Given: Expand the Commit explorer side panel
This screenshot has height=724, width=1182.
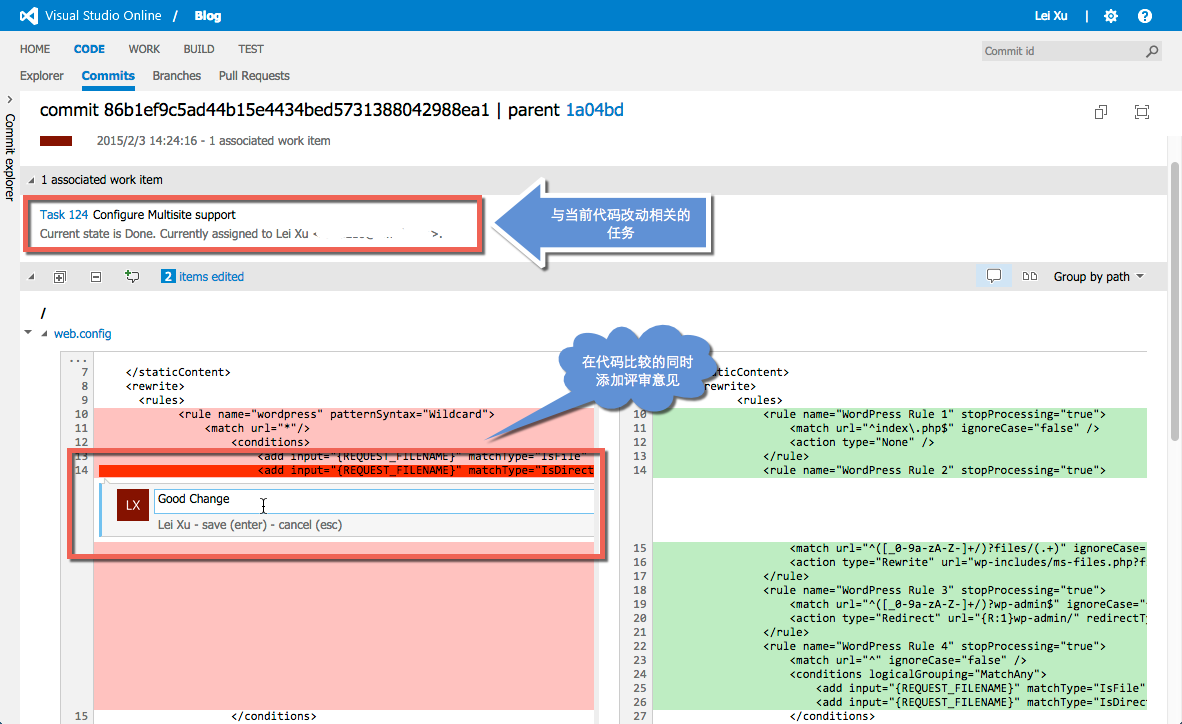Looking at the screenshot, I should (9, 99).
